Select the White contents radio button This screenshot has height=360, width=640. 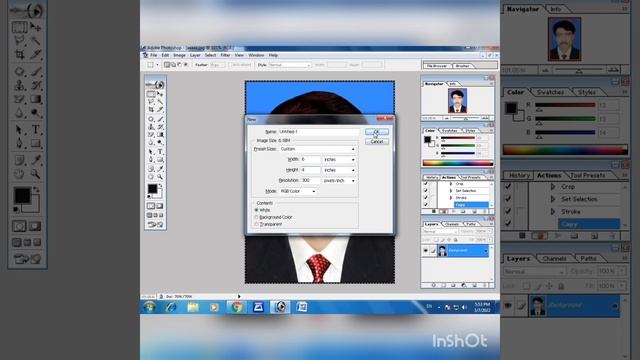tap(257, 210)
